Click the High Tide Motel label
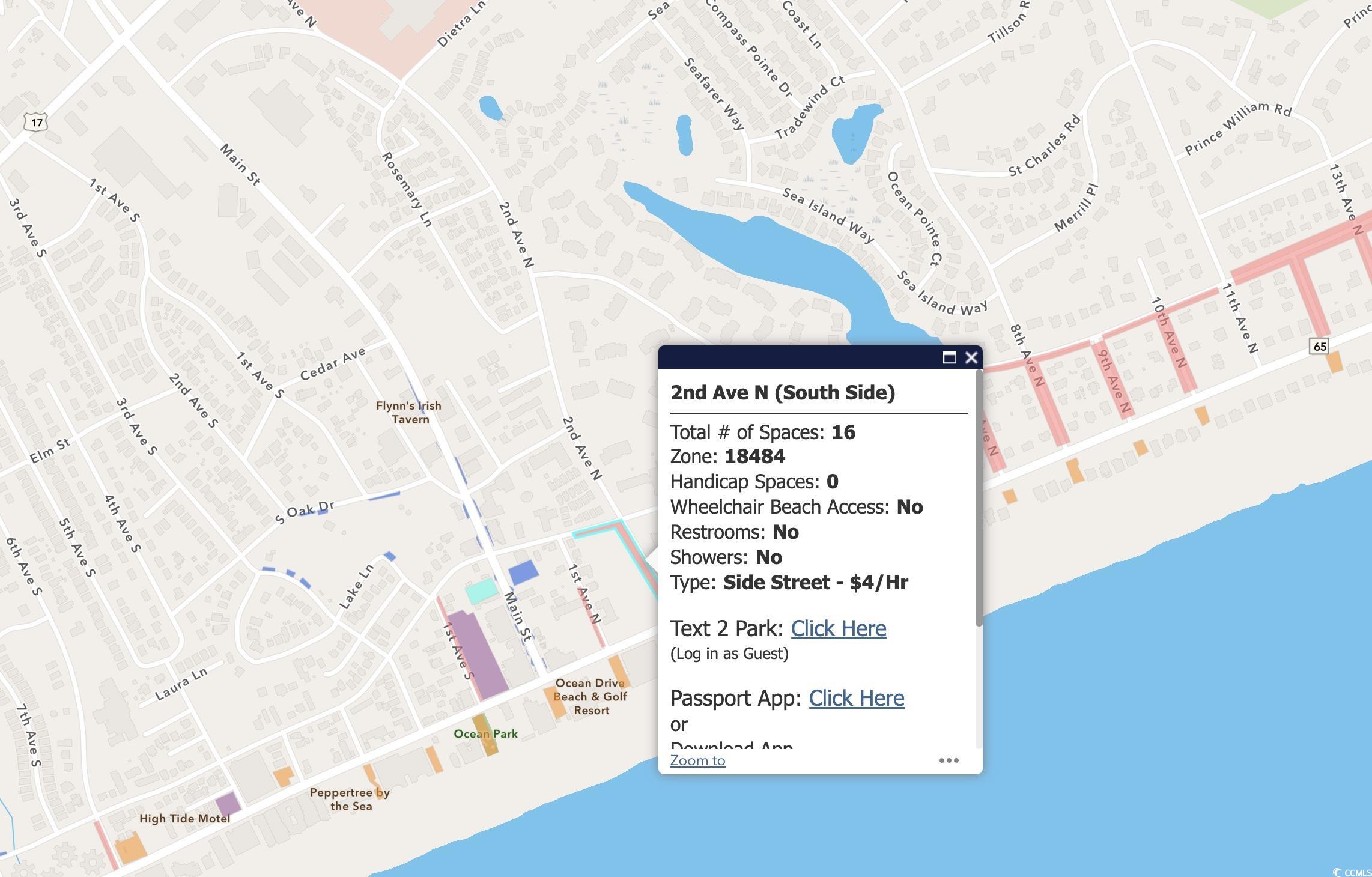The width and height of the screenshot is (1372, 877). 184,819
